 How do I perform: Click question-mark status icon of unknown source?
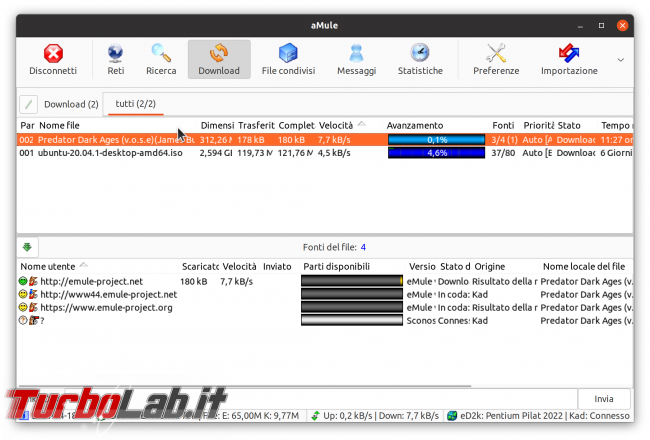[23, 321]
